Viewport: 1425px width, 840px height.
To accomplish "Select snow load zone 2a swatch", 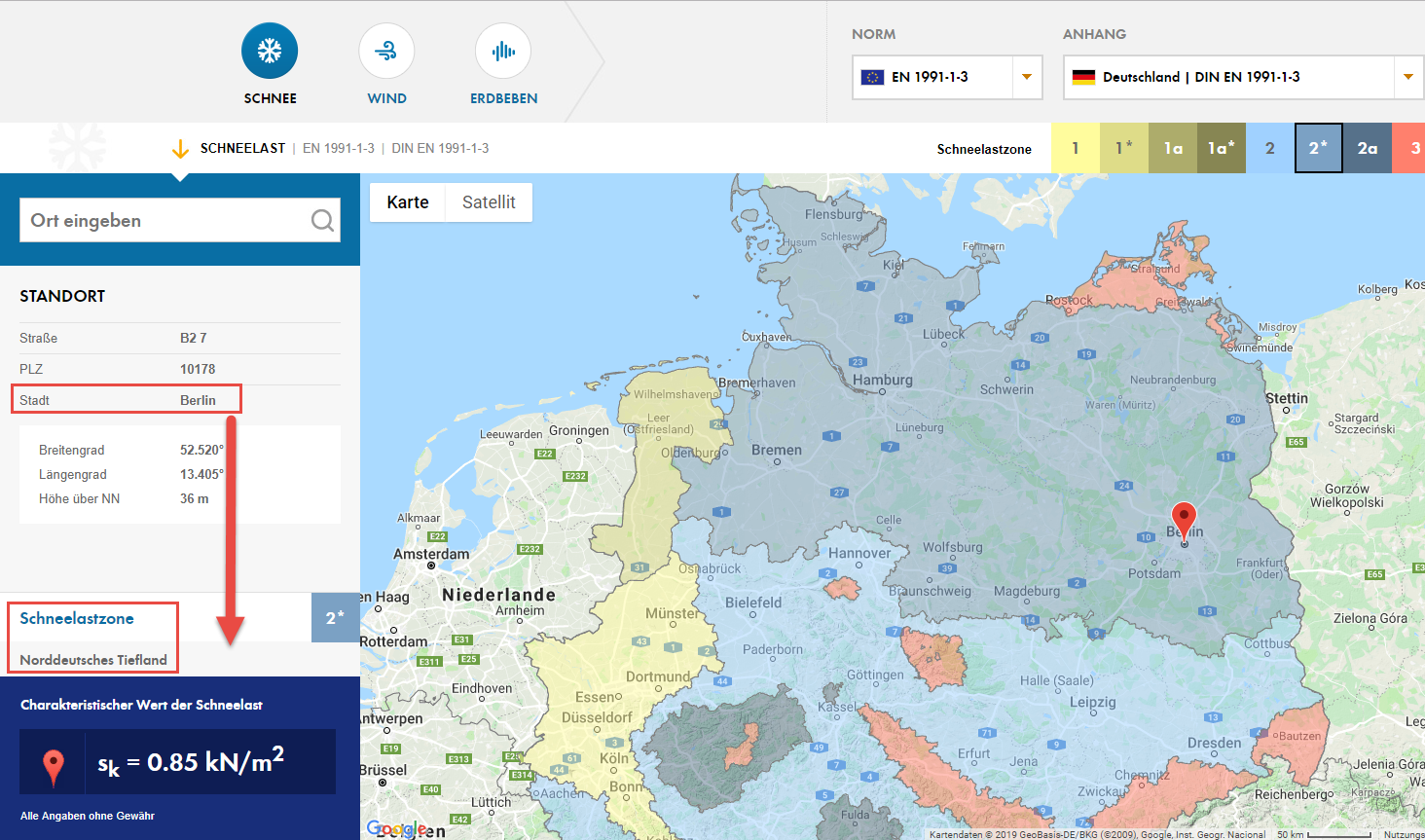I will (1368, 148).
